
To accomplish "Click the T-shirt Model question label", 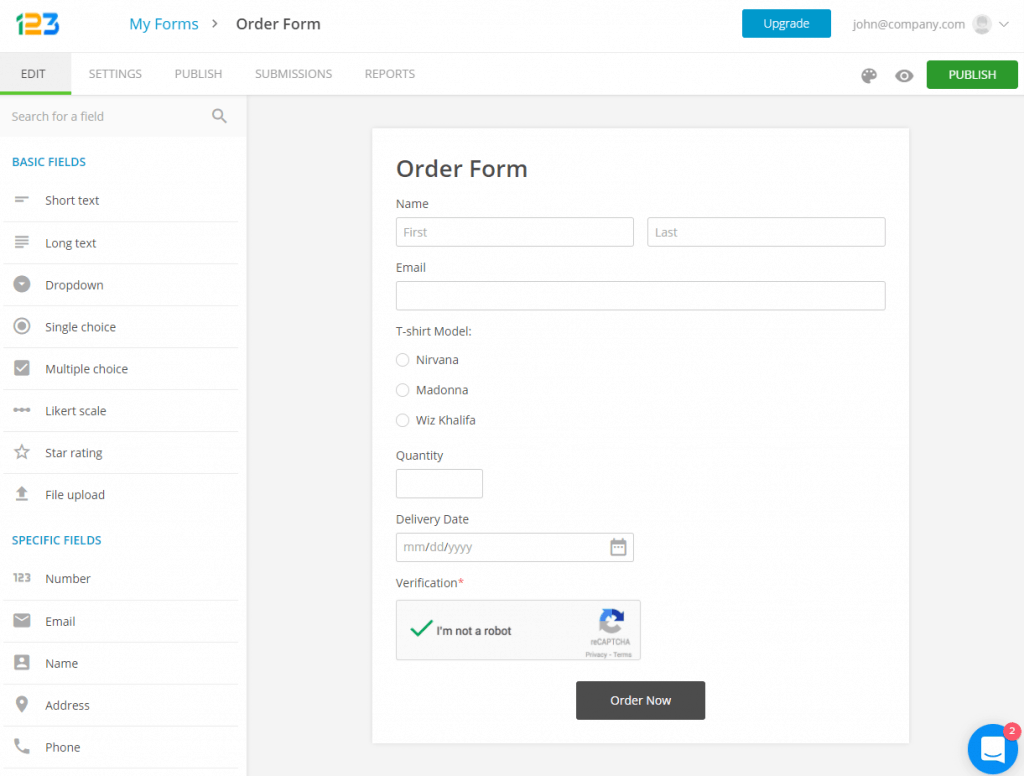I will pos(434,331).
